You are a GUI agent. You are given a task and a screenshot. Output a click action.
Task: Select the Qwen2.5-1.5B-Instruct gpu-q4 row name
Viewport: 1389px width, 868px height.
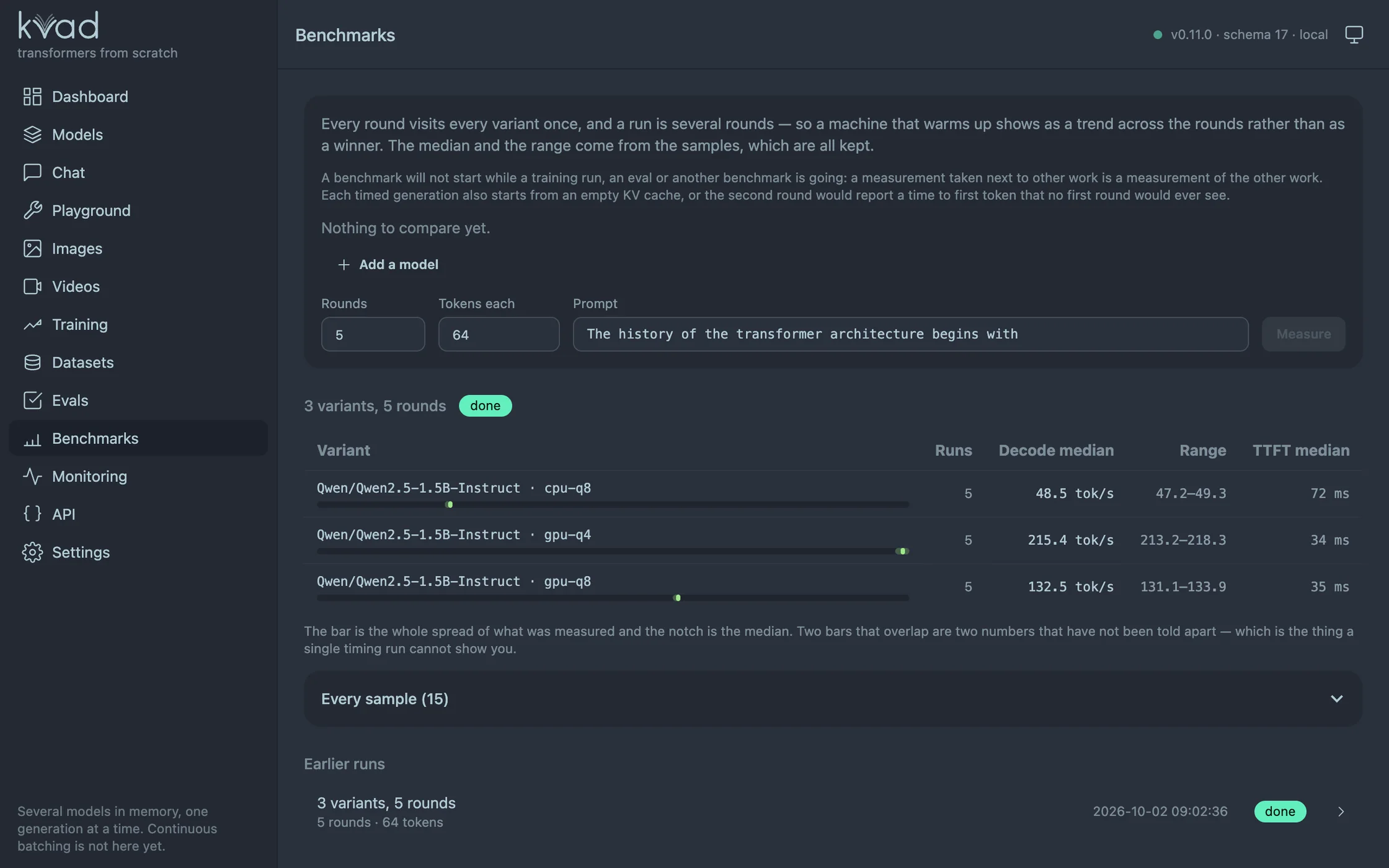click(x=454, y=534)
